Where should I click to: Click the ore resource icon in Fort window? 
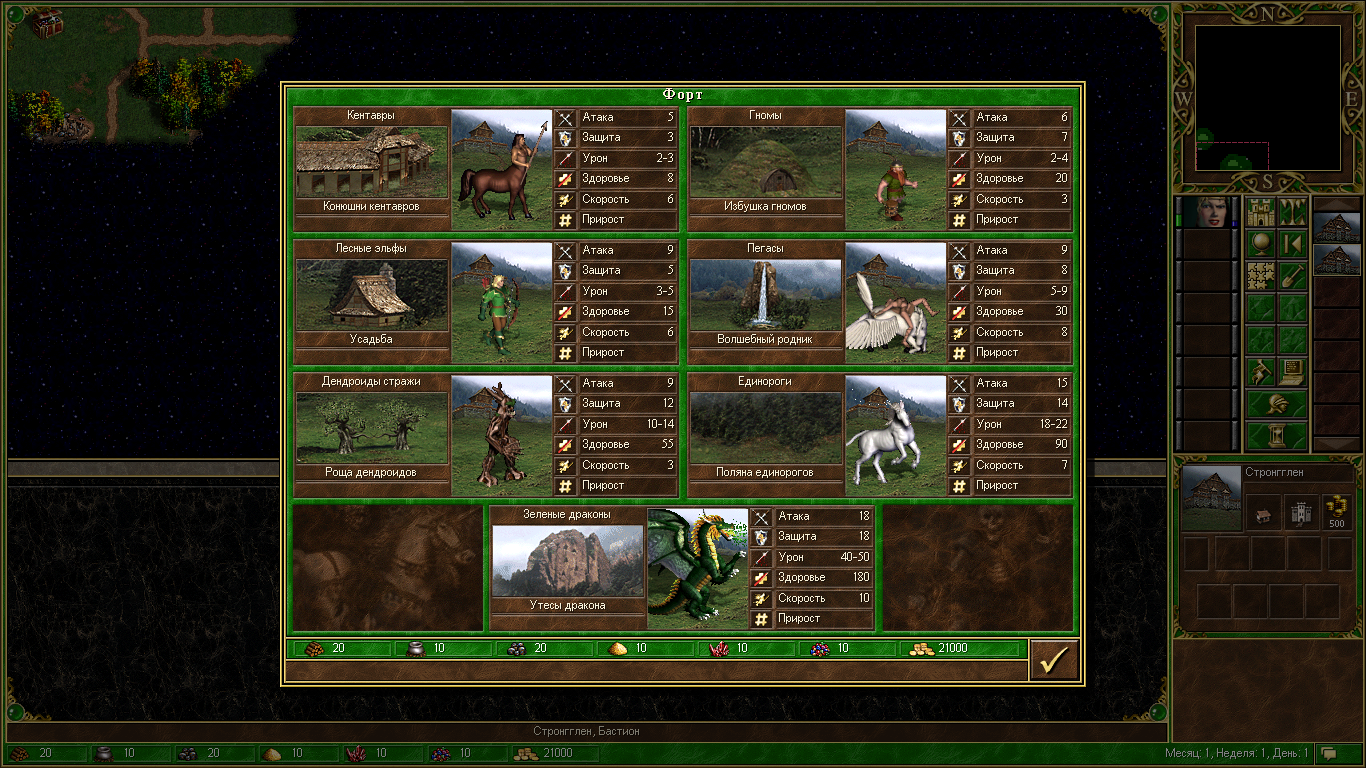coord(516,648)
